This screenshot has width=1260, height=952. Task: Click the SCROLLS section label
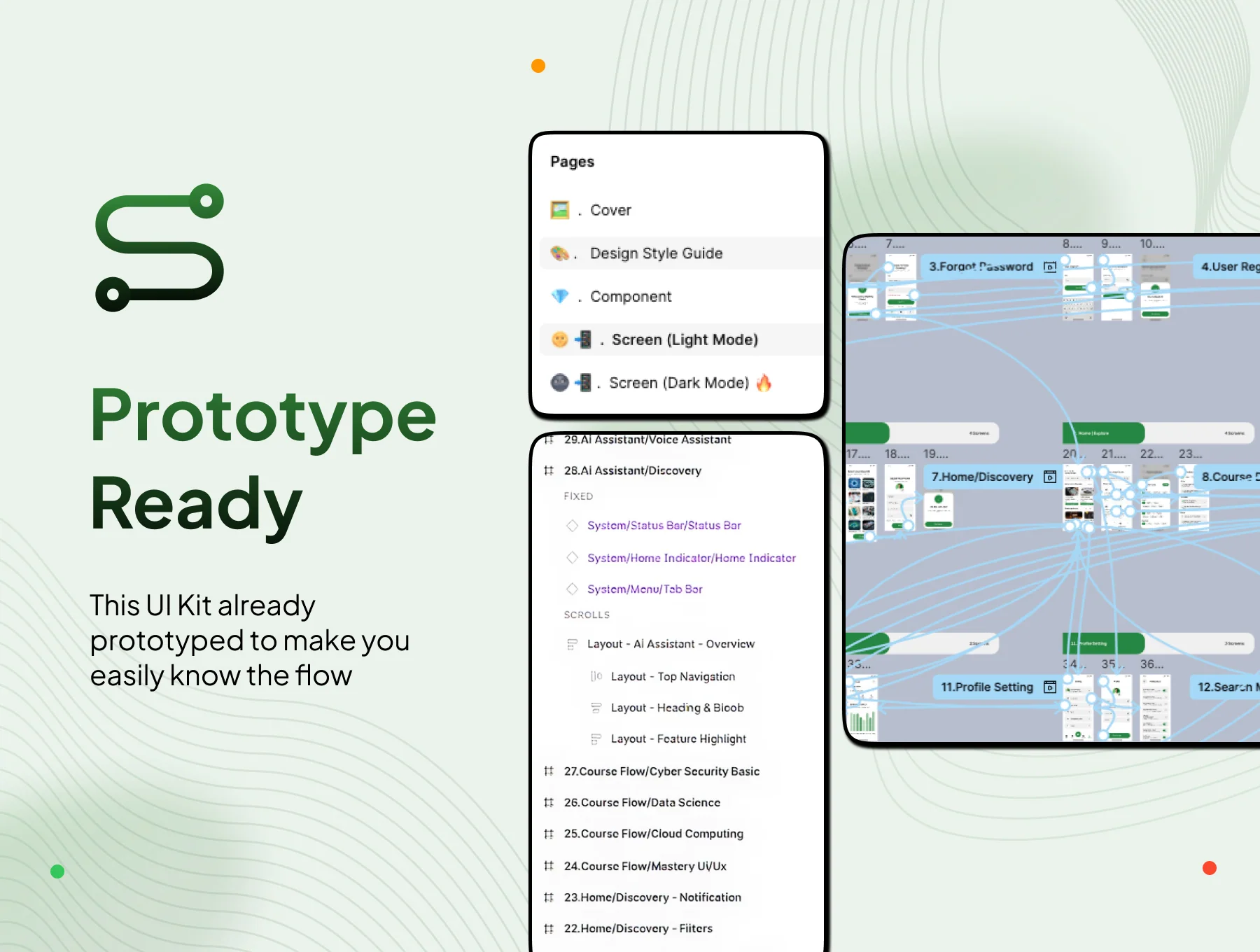pos(587,615)
